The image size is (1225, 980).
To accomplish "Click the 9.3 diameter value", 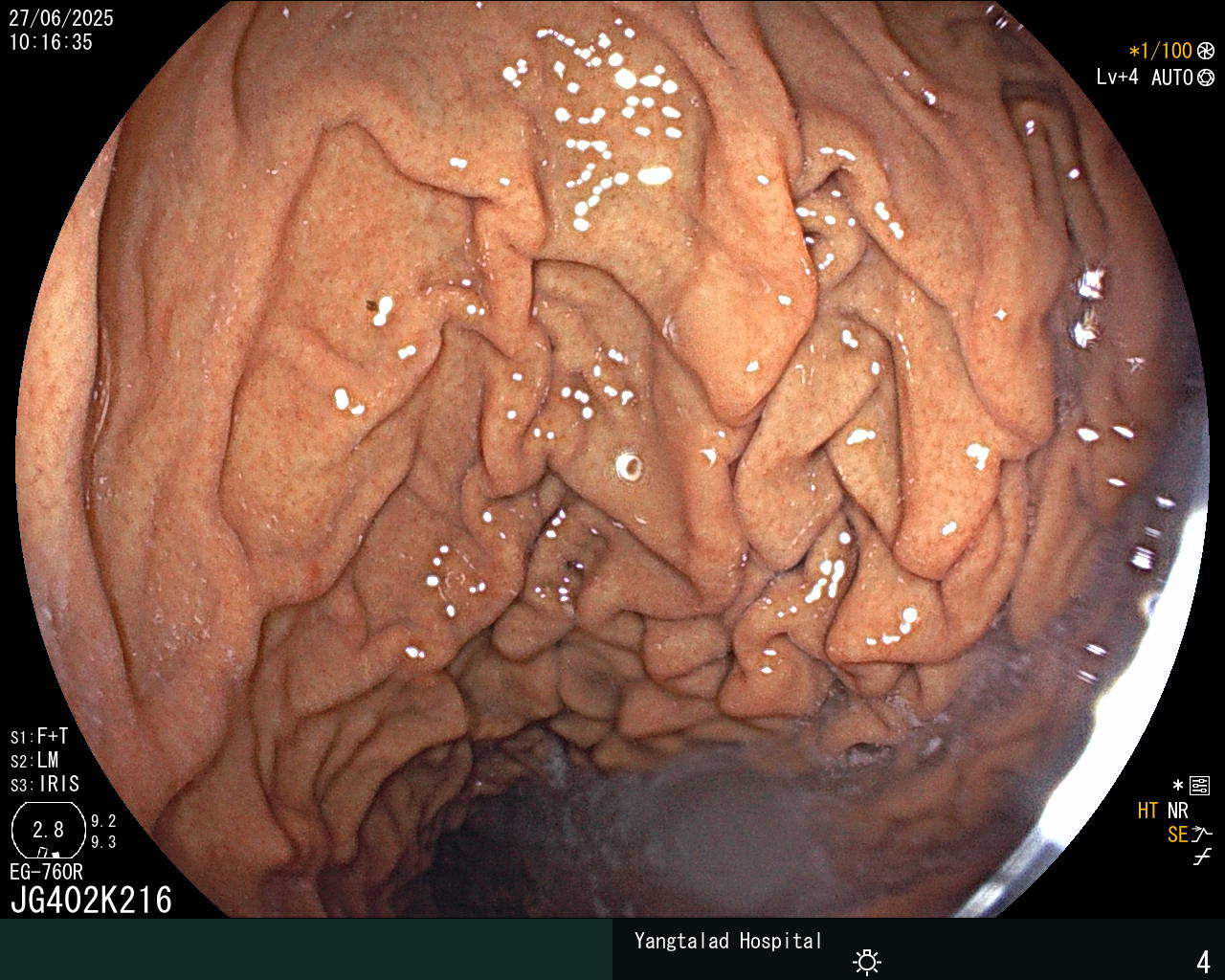I will (103, 842).
